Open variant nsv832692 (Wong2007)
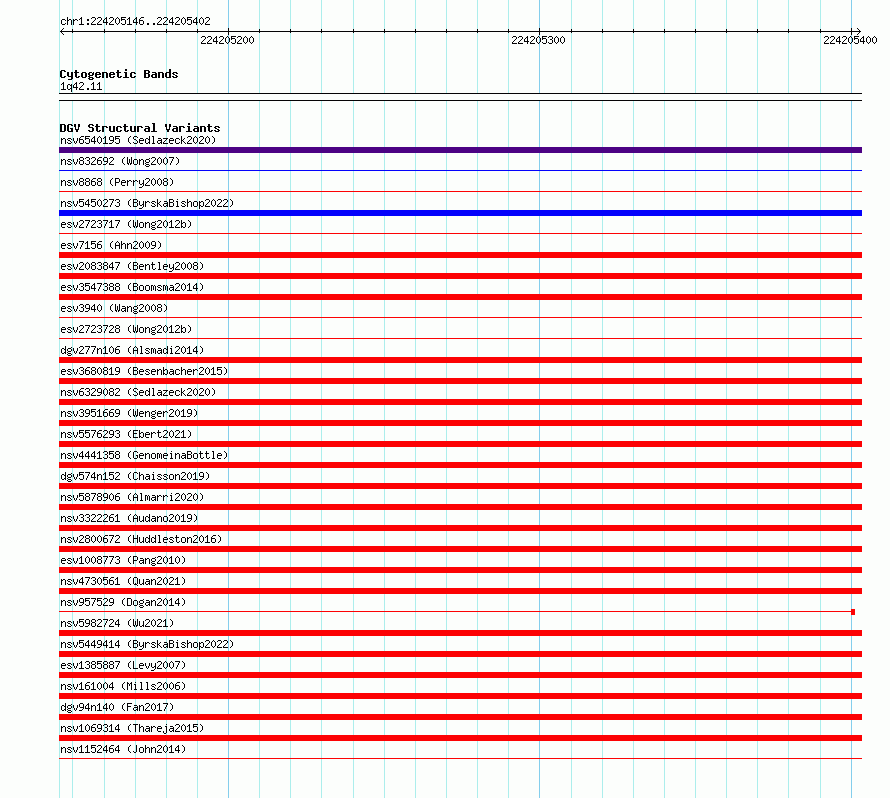 [x=120, y=161]
